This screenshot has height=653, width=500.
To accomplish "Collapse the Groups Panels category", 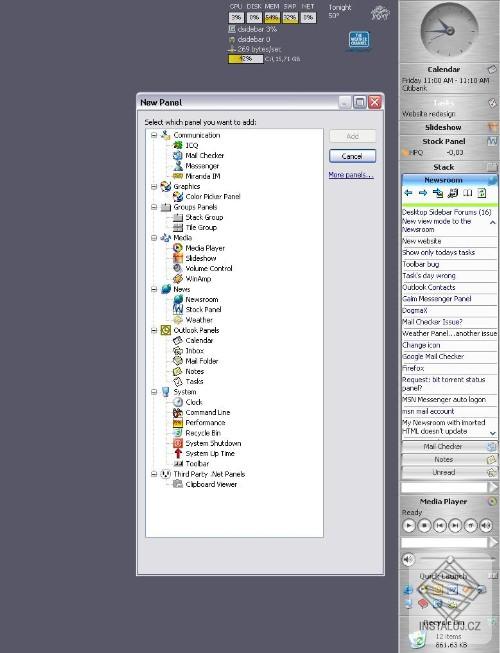I will tap(154, 207).
